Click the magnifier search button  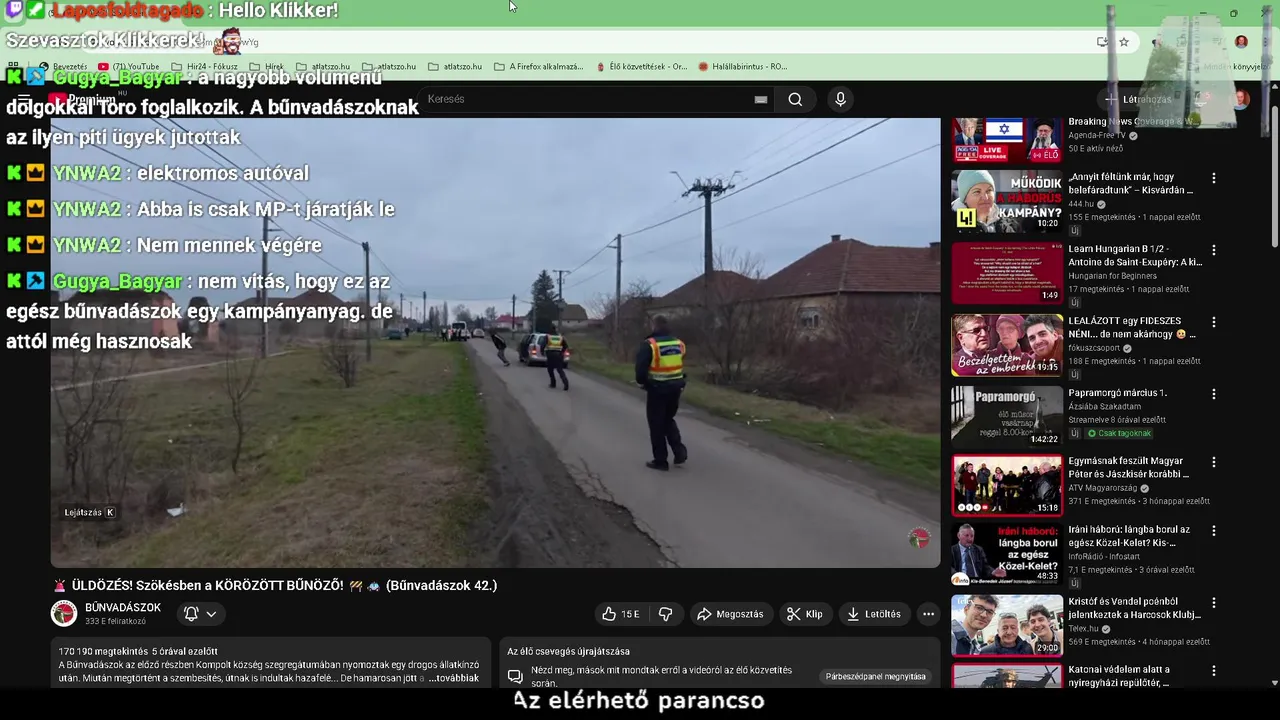click(795, 99)
